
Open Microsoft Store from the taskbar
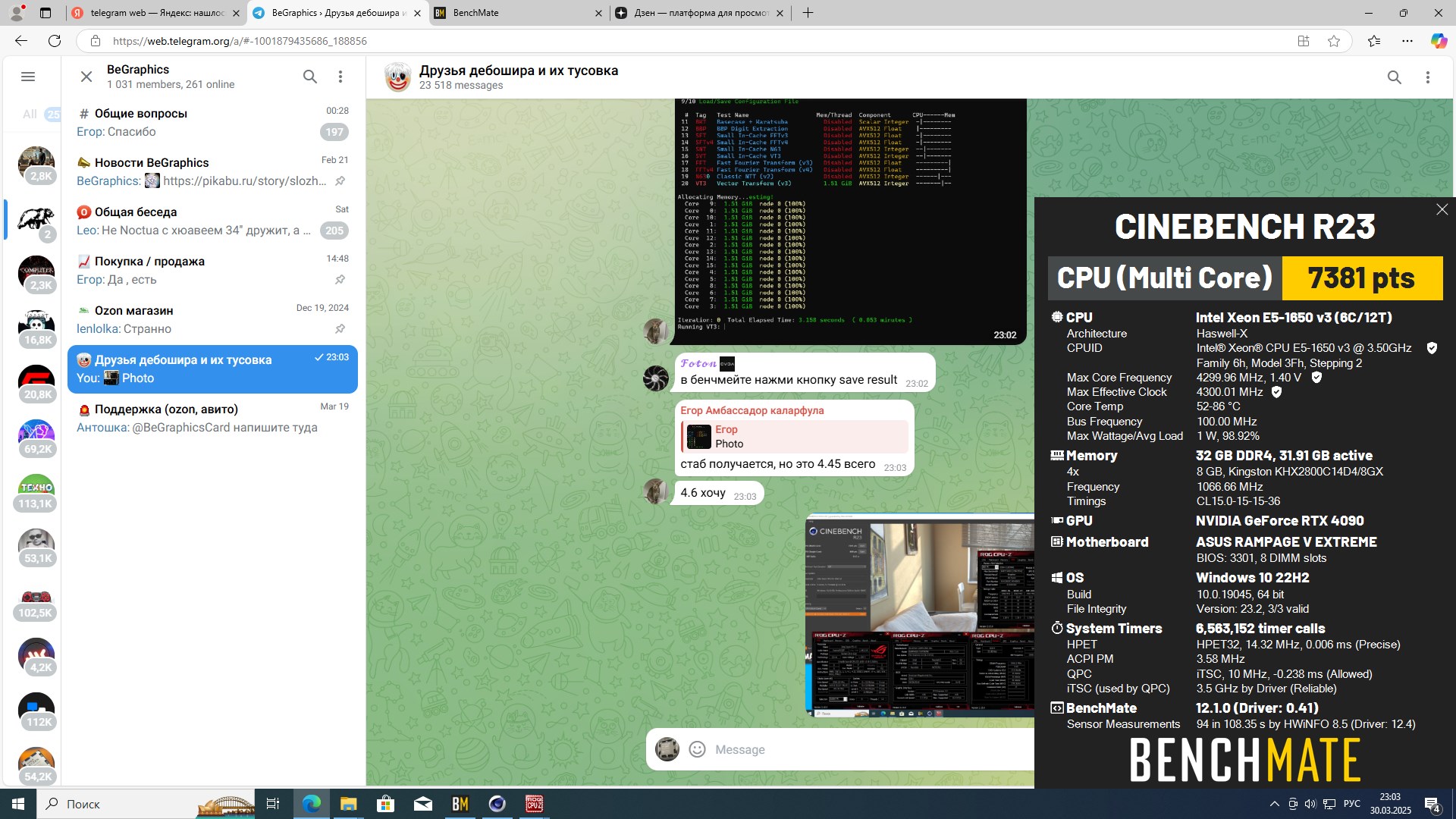tap(385, 804)
